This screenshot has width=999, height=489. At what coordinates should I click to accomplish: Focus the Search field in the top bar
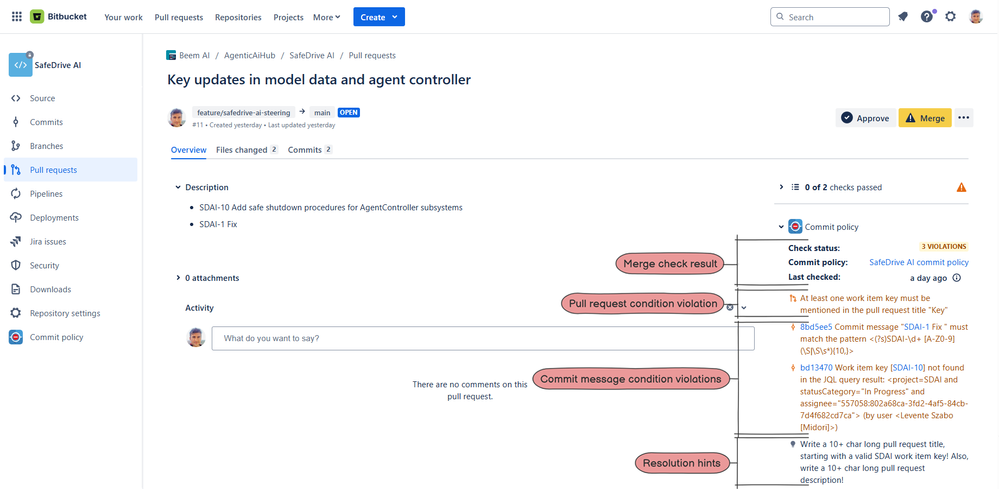click(x=830, y=17)
